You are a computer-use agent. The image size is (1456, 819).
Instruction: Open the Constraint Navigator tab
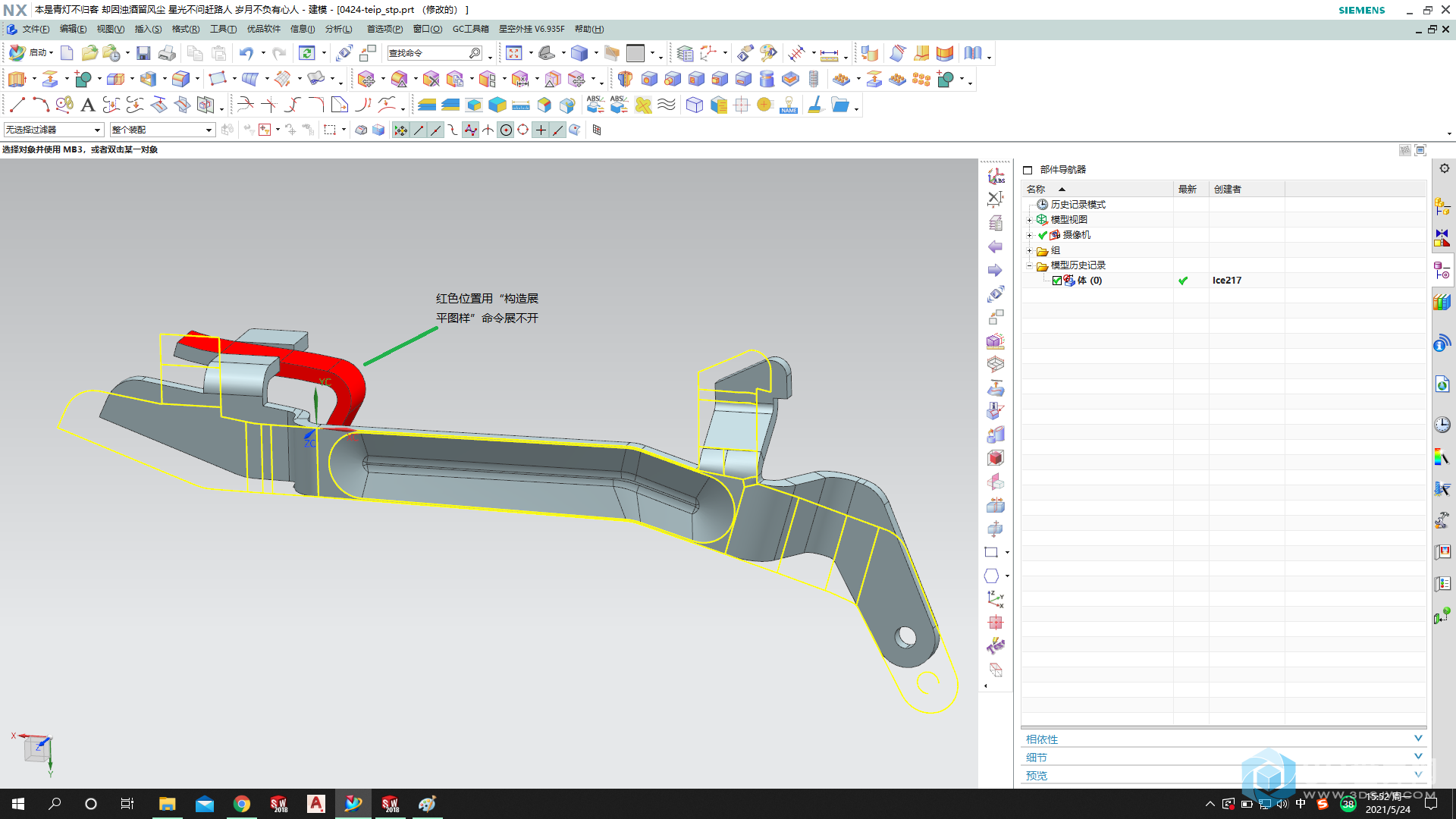point(1442,238)
